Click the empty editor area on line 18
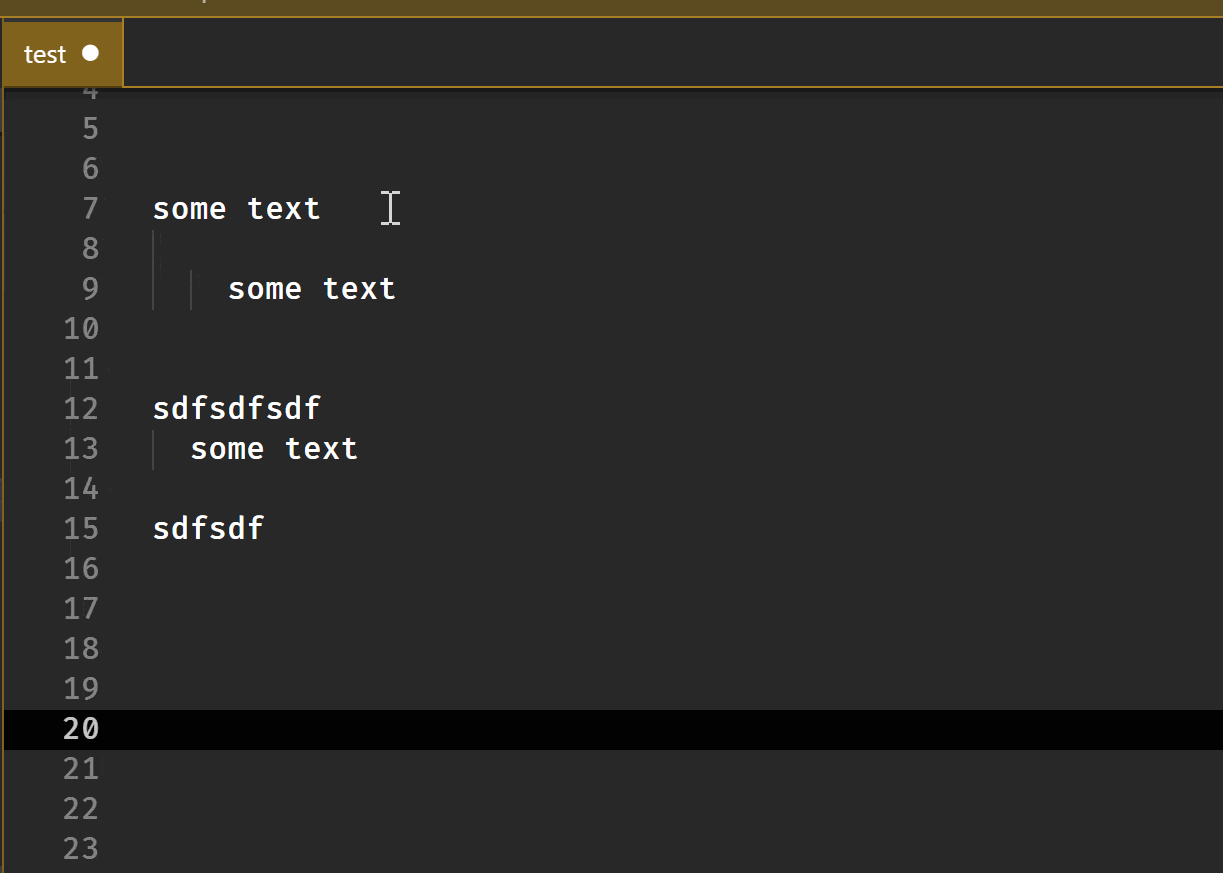This screenshot has width=1223, height=873. point(600,649)
